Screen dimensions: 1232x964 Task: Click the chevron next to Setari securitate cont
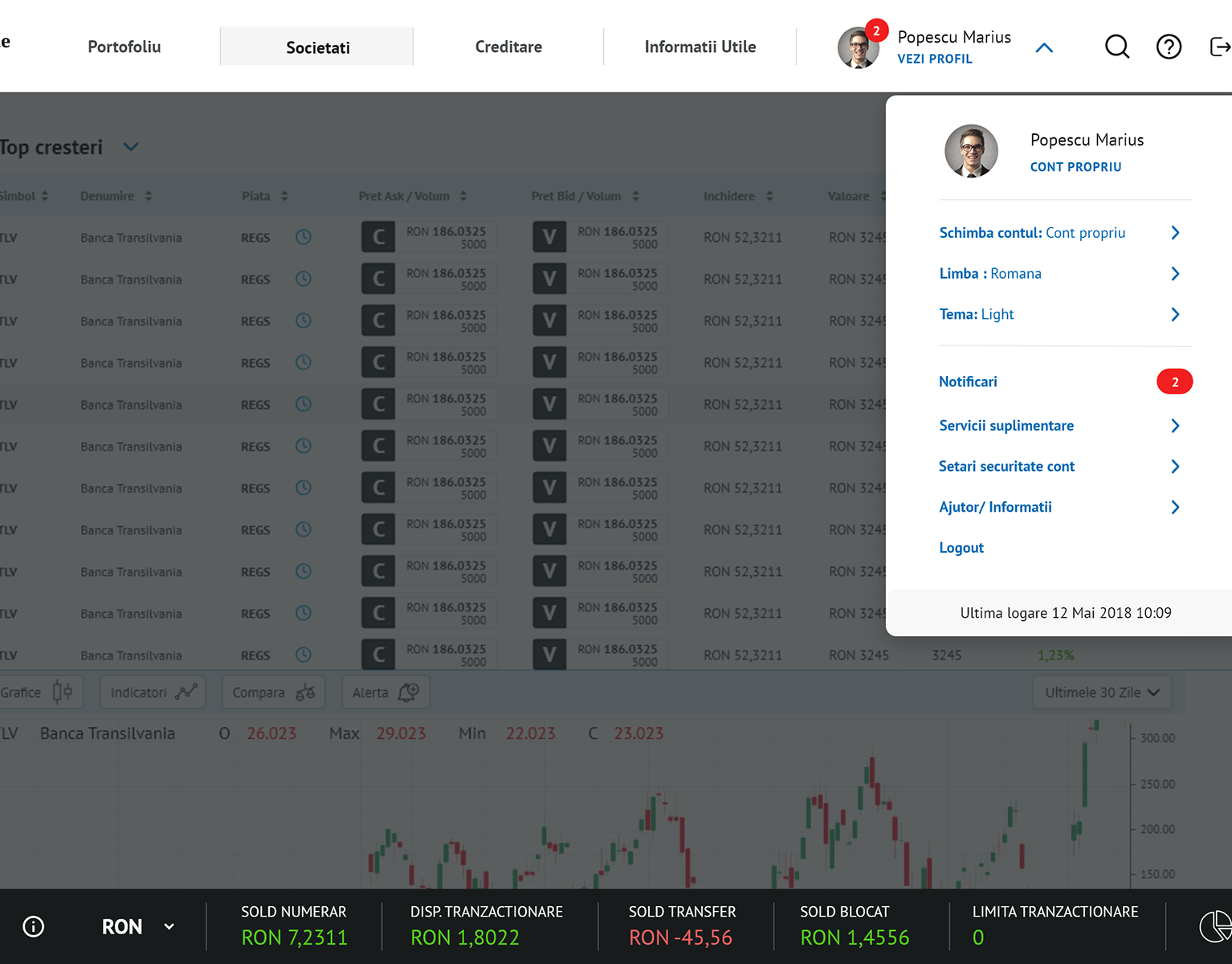pos(1175,467)
